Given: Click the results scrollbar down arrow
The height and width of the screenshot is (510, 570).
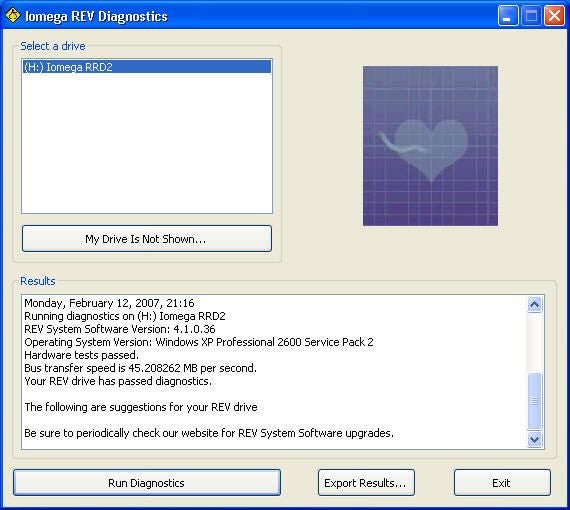Looking at the screenshot, I should pyautogui.click(x=534, y=439).
